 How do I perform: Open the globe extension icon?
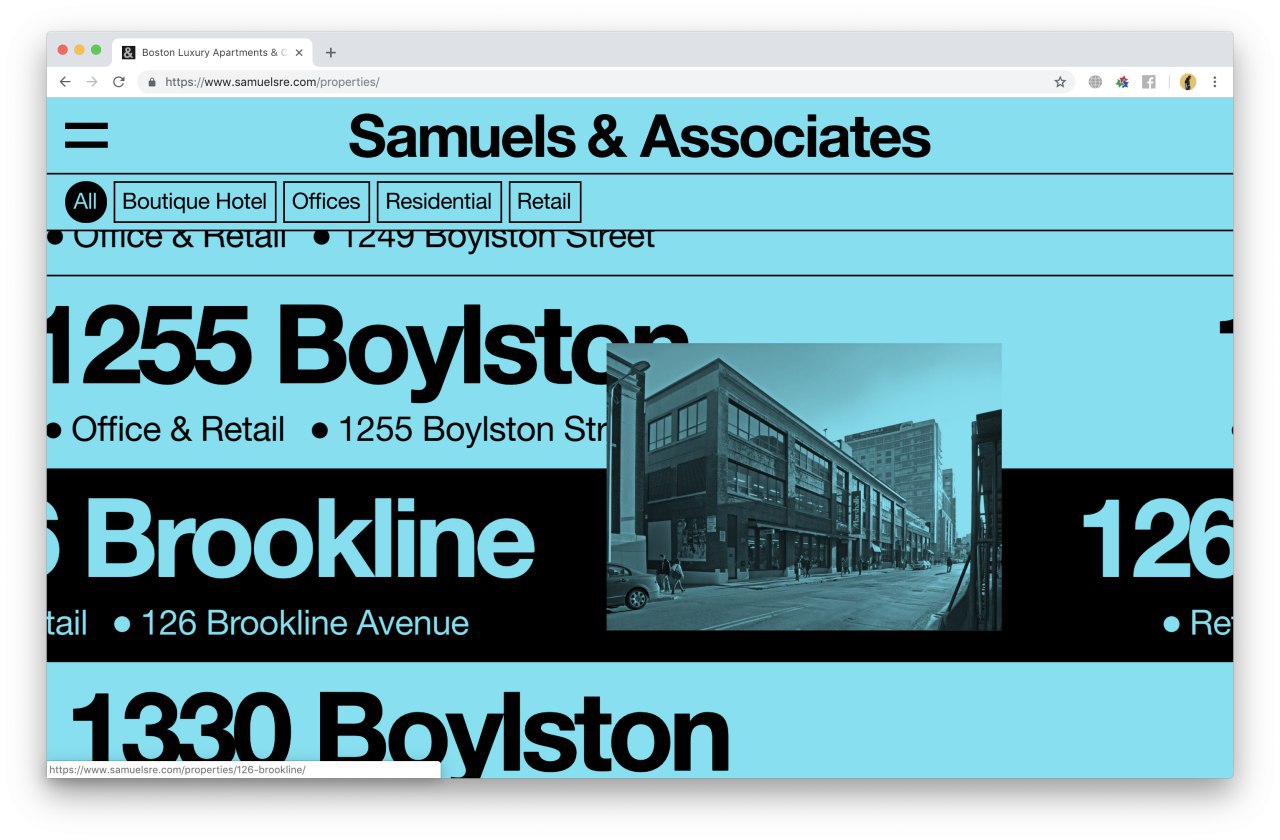click(x=1095, y=82)
